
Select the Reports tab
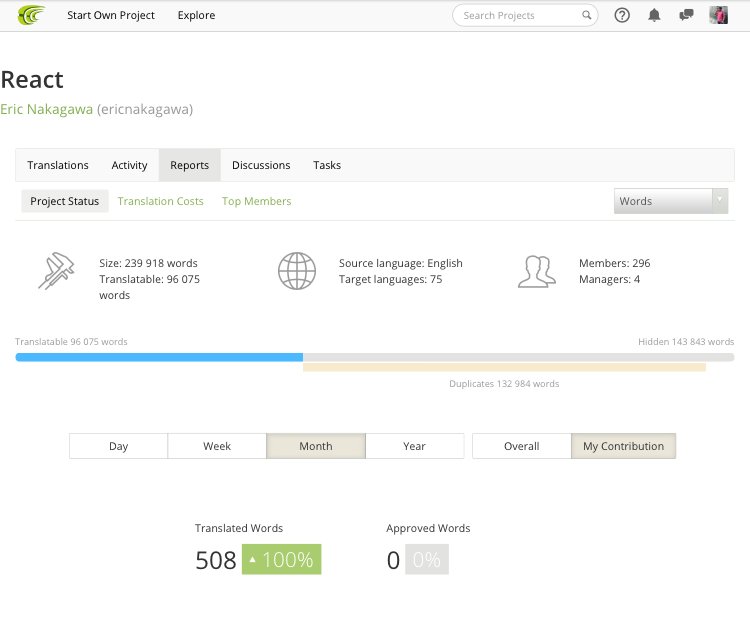point(189,165)
